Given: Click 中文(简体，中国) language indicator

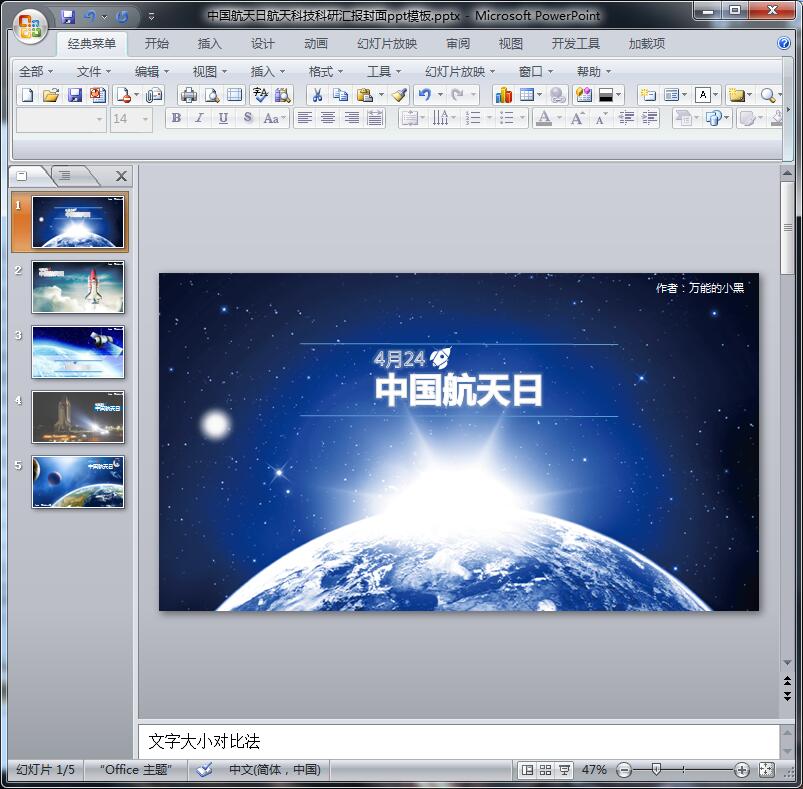Looking at the screenshot, I should (x=274, y=770).
